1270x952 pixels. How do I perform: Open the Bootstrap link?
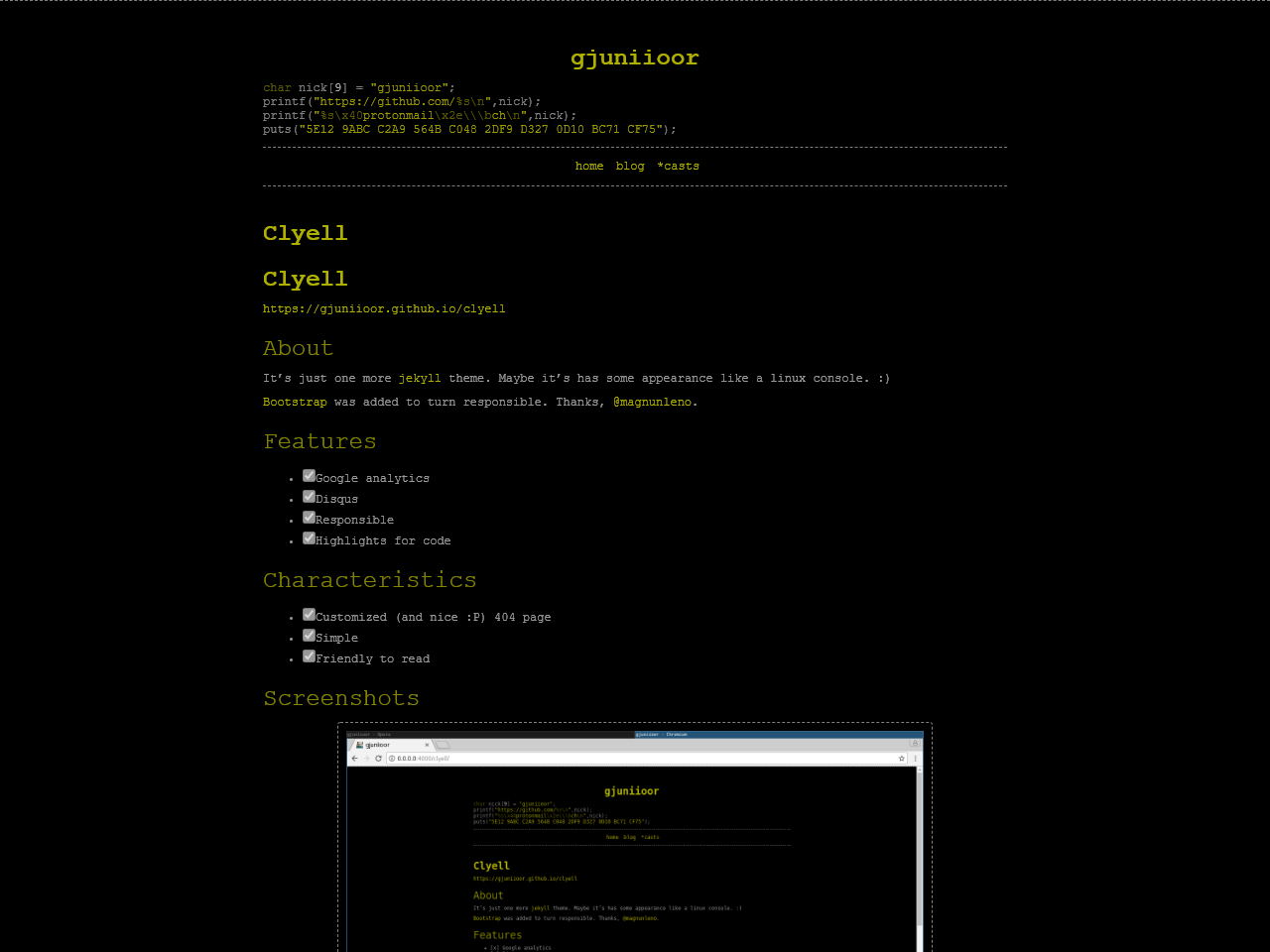(295, 402)
